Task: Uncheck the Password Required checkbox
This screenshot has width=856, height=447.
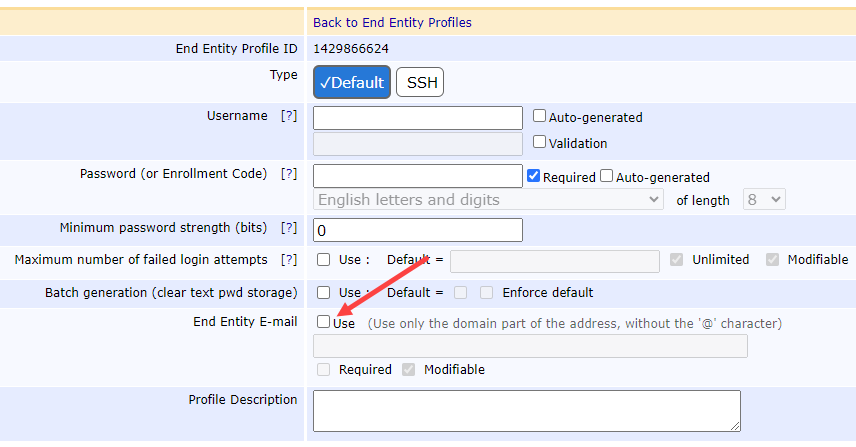Action: 533,177
